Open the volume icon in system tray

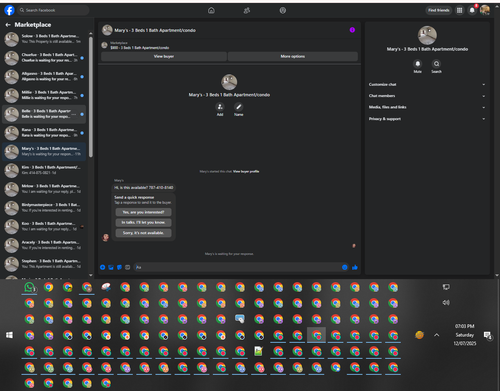pos(446,303)
